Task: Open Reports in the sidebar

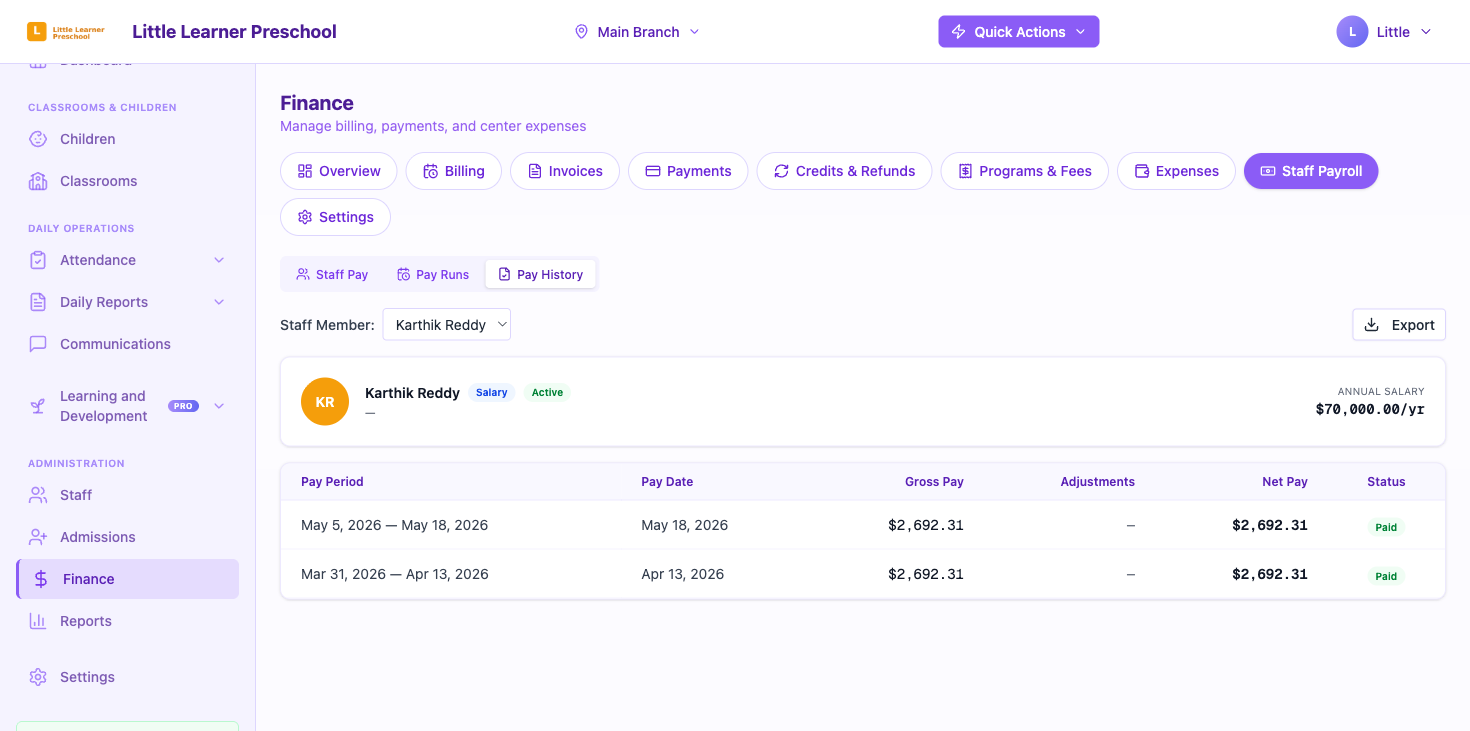Action: [x=128, y=621]
